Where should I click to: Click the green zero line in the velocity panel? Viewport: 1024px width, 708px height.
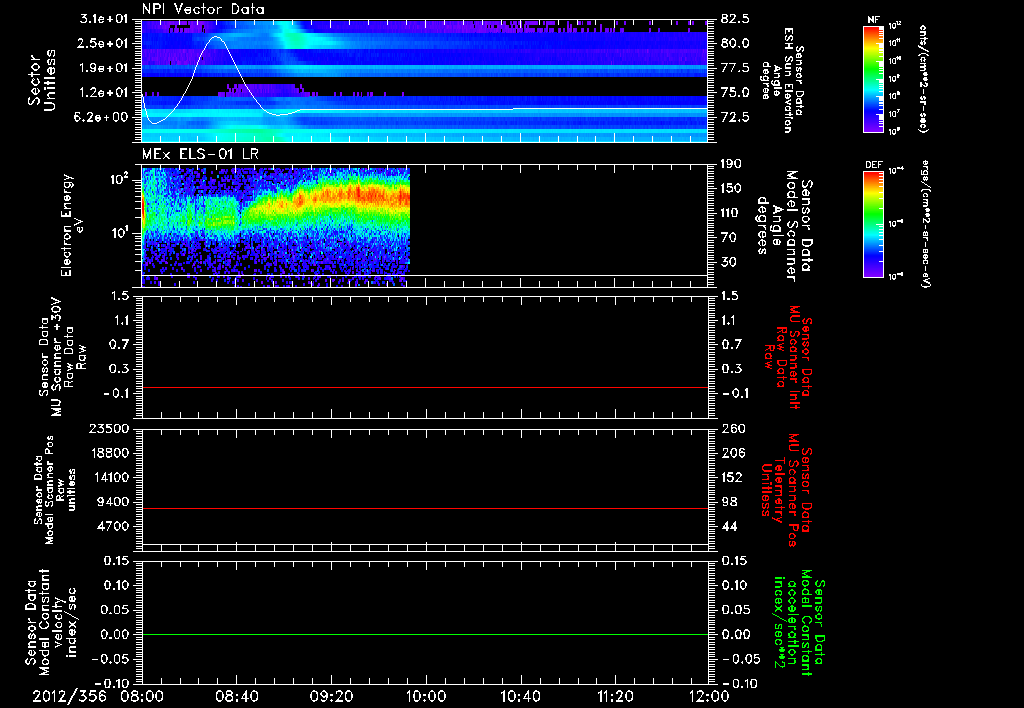click(x=424, y=634)
